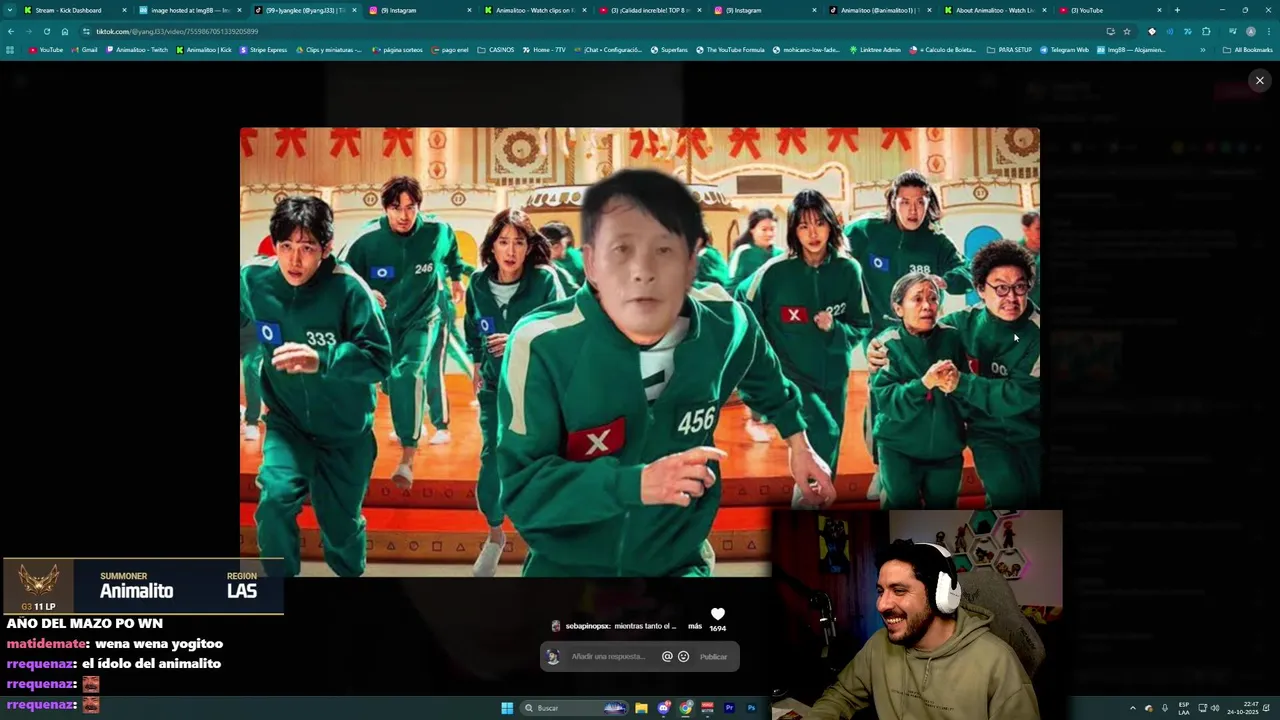Close the Stream - Kick Dashboard tab

(124, 10)
